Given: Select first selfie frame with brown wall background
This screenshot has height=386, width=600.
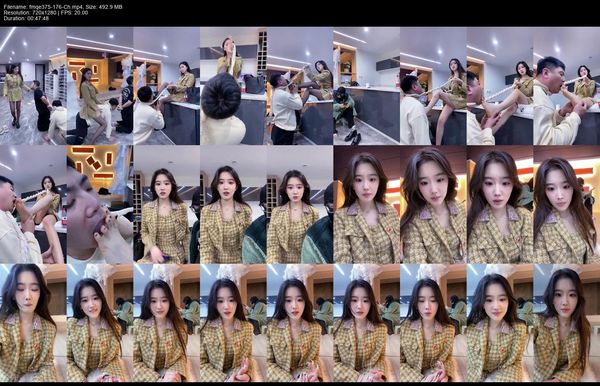Looking at the screenshot, I should pyautogui.click(x=367, y=204).
